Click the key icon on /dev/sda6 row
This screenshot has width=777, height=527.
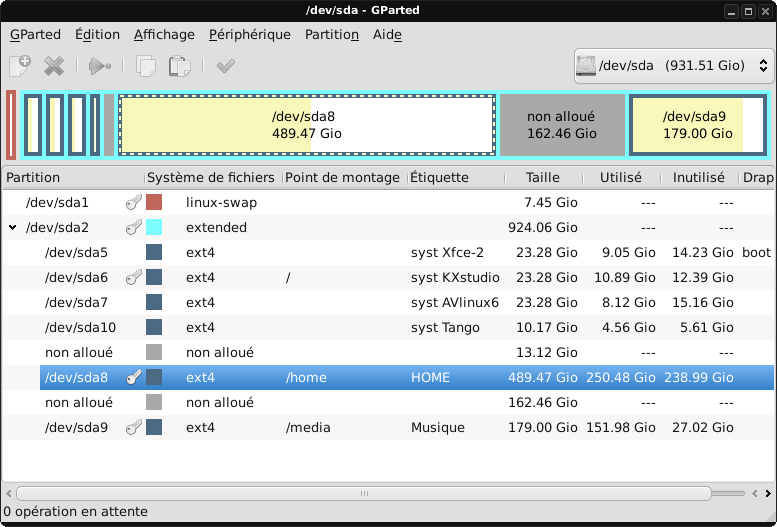click(134, 277)
